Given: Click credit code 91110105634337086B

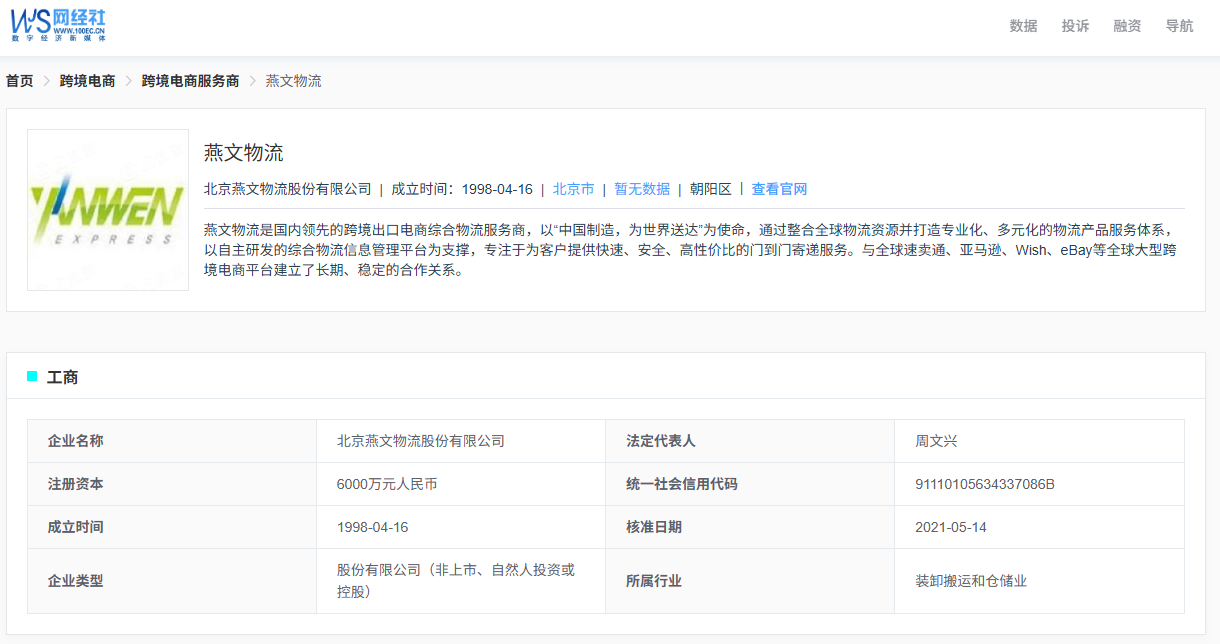Looking at the screenshot, I should 985,484.
